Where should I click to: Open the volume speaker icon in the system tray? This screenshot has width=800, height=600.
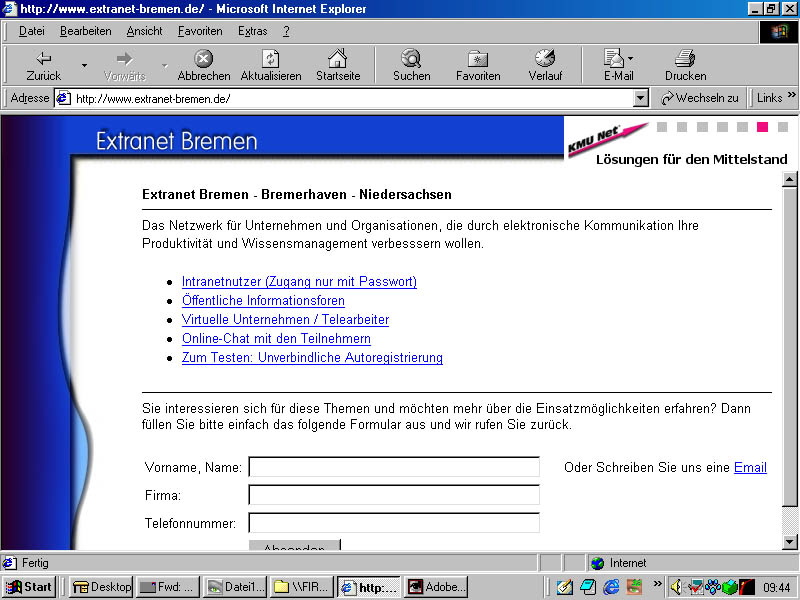click(677, 587)
